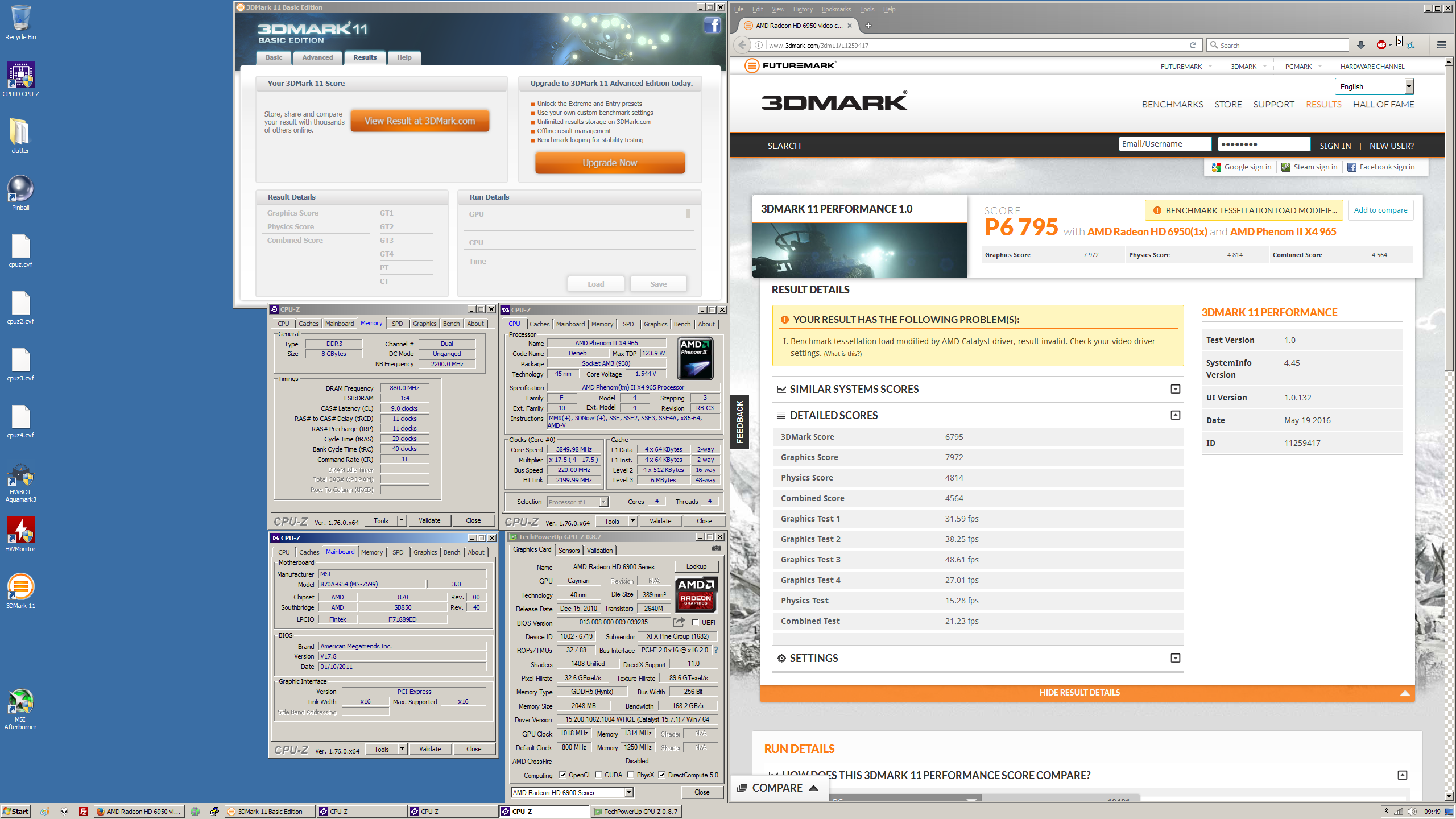Viewport: 1456px width, 819px height.
Task: Reload the 3dmark.com page
Action: click(1193, 45)
